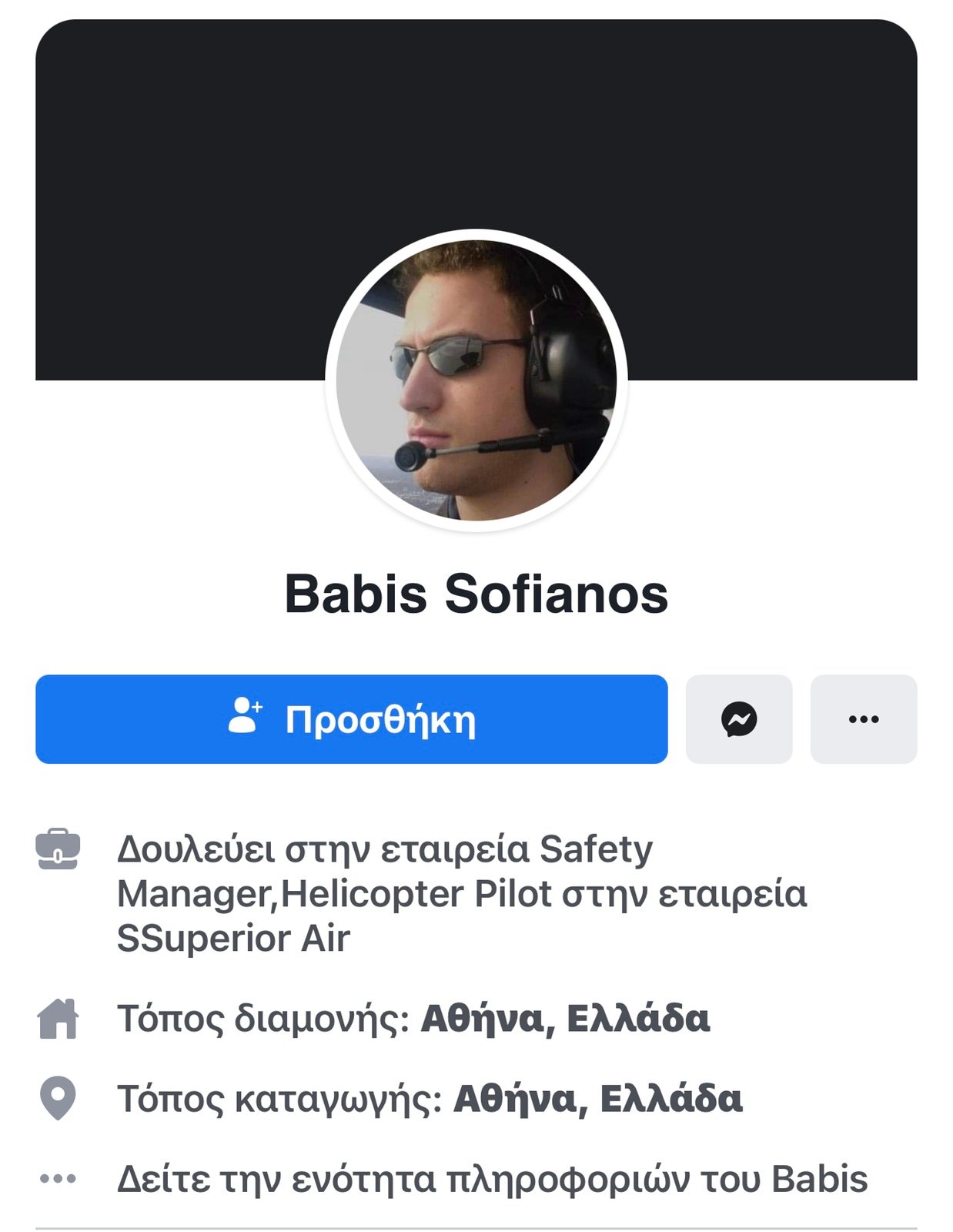Click the add-person icon in Προσθήκη button
This screenshot has height=1232, width=953.
click(x=246, y=715)
